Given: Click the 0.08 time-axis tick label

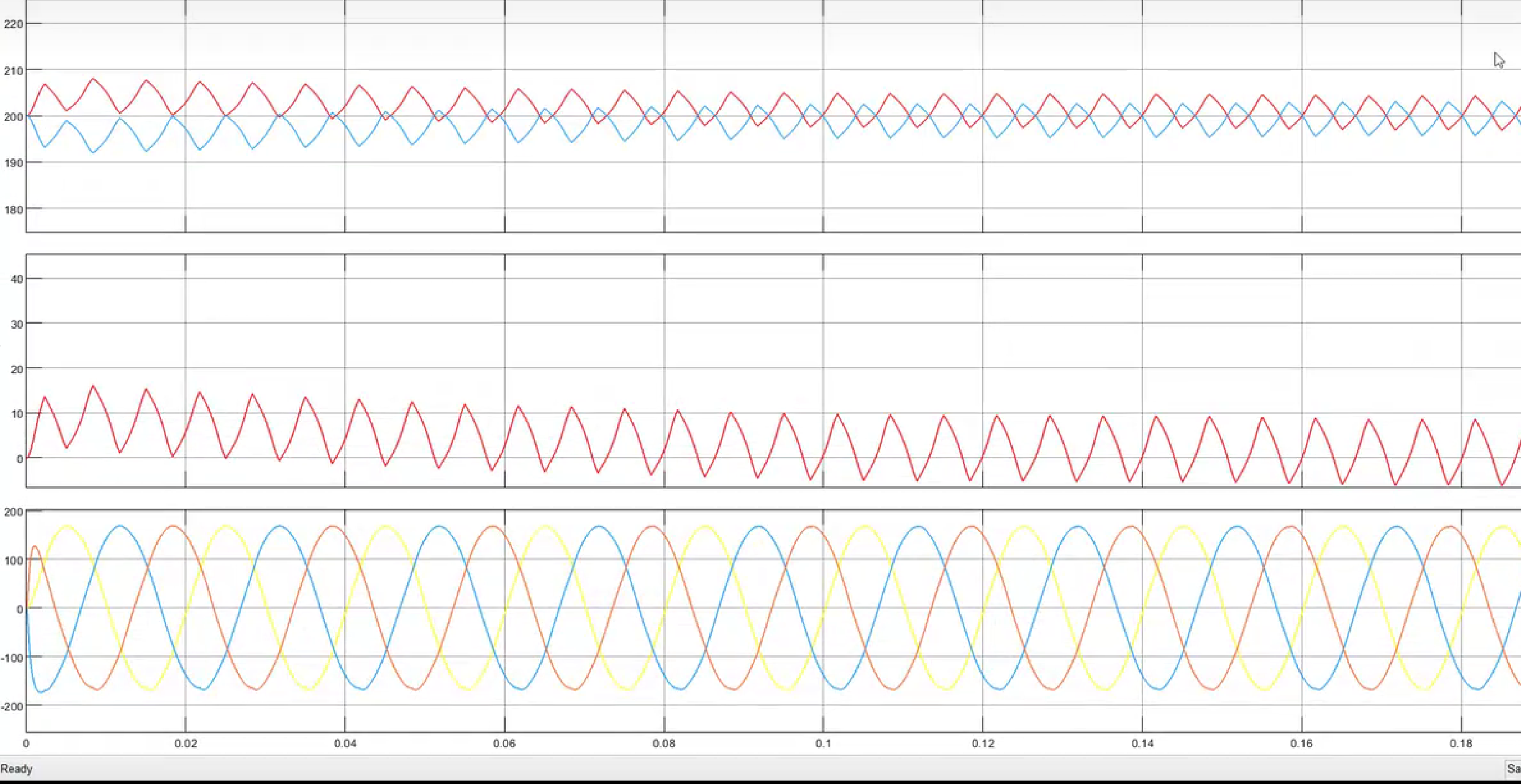Looking at the screenshot, I should (x=663, y=744).
